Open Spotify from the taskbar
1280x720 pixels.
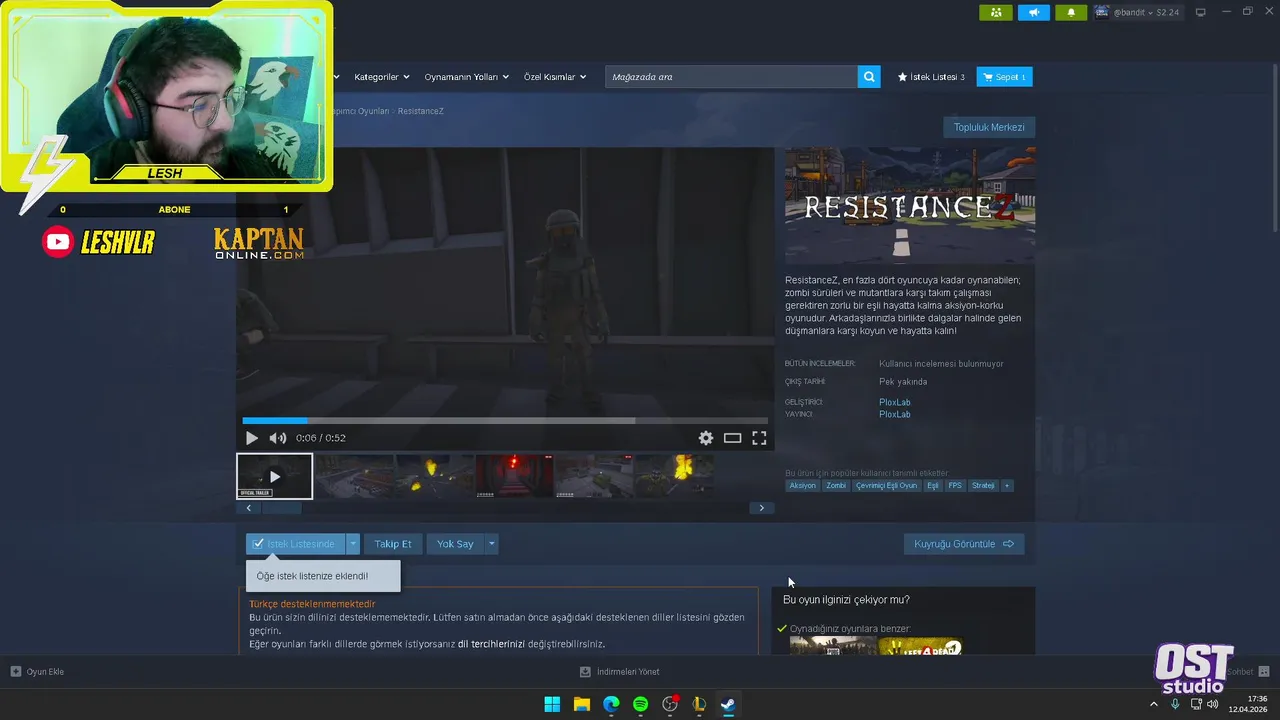pos(640,704)
